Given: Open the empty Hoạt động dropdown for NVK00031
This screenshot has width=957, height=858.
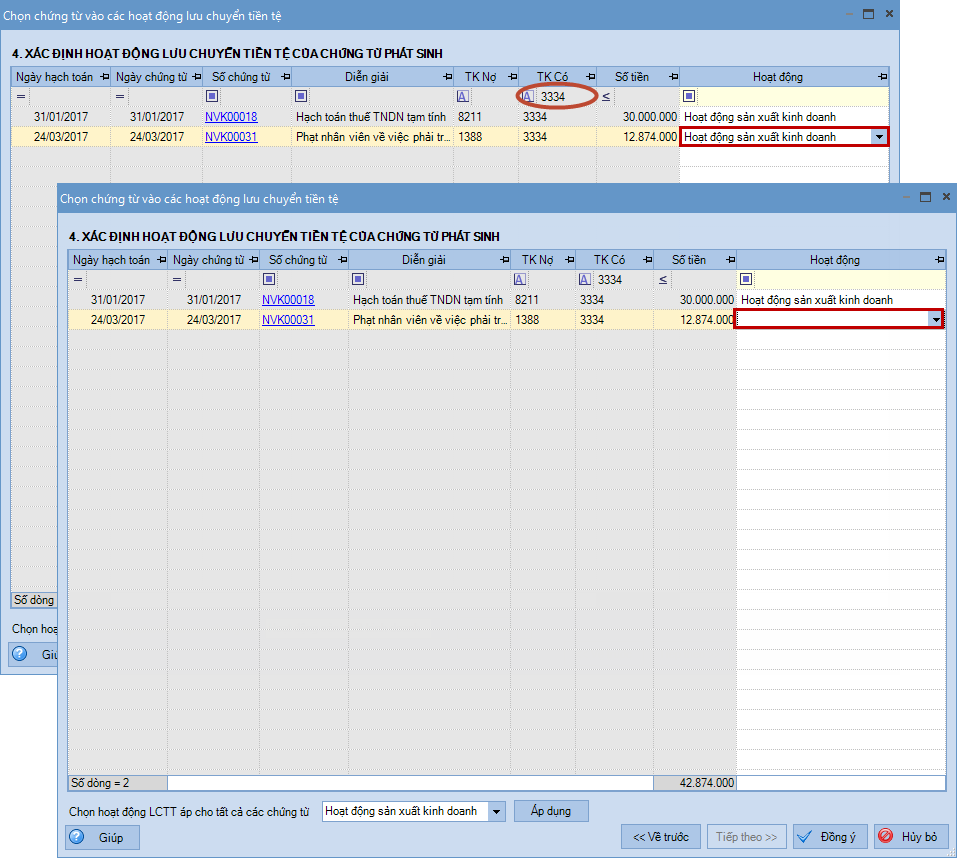Looking at the screenshot, I should pos(935,319).
